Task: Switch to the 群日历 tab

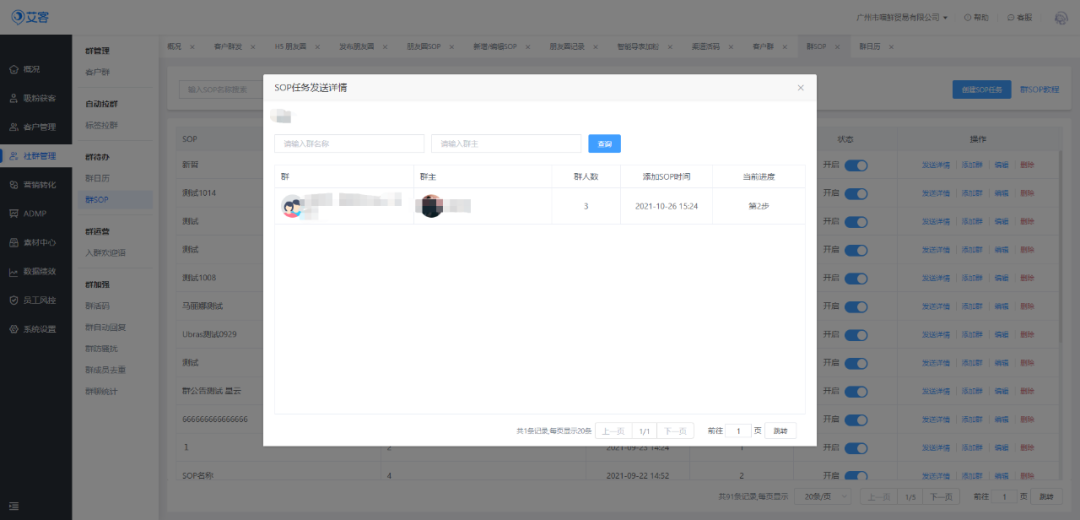Action: [867, 47]
